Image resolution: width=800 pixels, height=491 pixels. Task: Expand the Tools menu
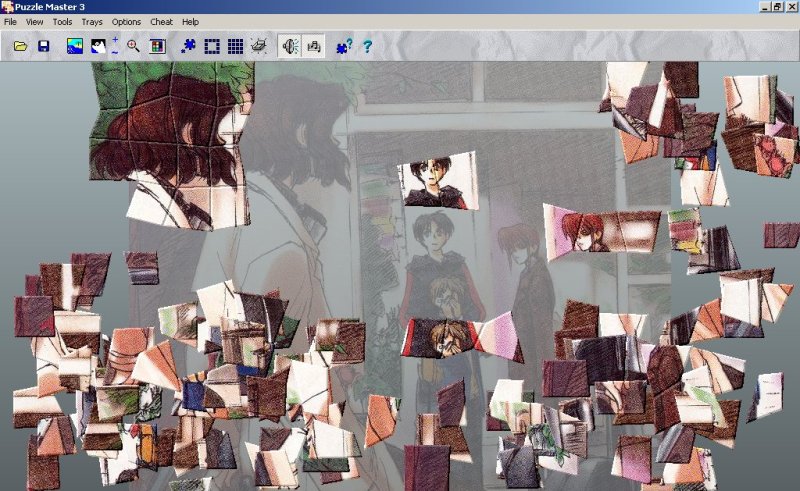click(62, 21)
